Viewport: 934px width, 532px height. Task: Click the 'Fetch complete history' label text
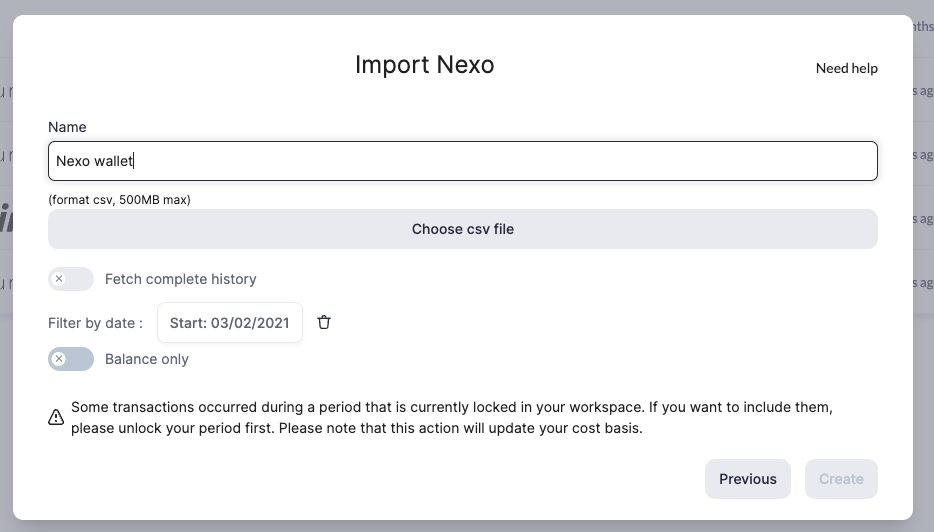click(180, 279)
